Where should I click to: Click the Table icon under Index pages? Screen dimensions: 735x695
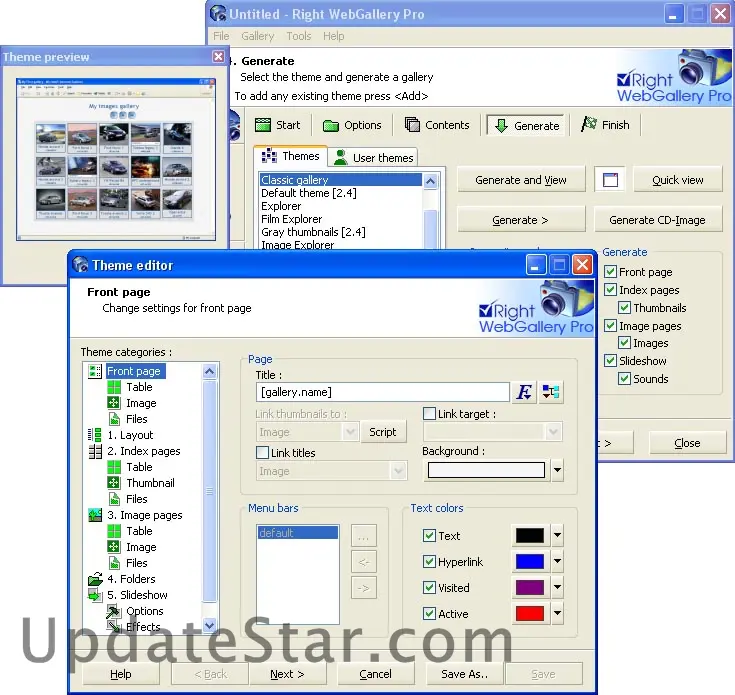(114, 467)
